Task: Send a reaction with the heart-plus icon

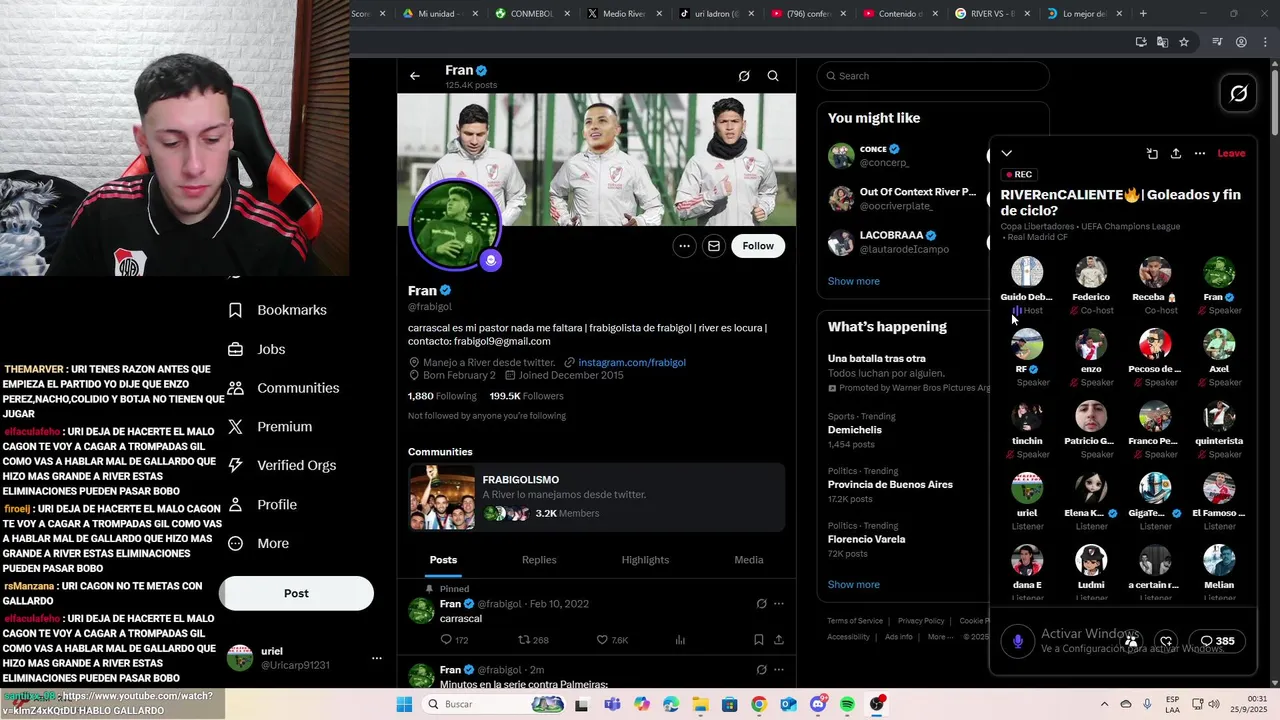Action: [1166, 641]
